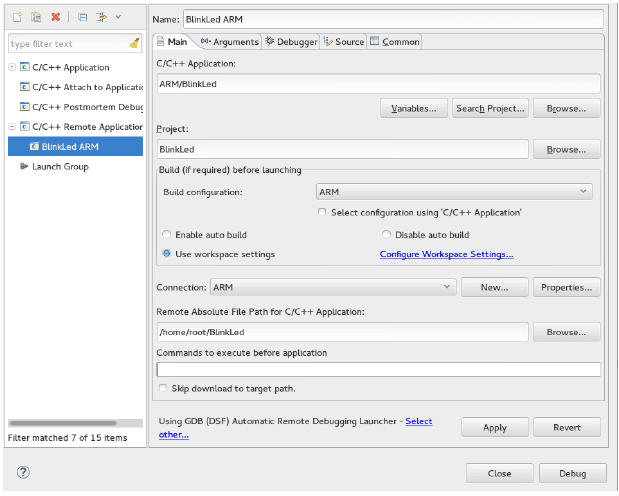
Task: Click the C/C++ Remote Application icon
Action: click(x=24, y=126)
